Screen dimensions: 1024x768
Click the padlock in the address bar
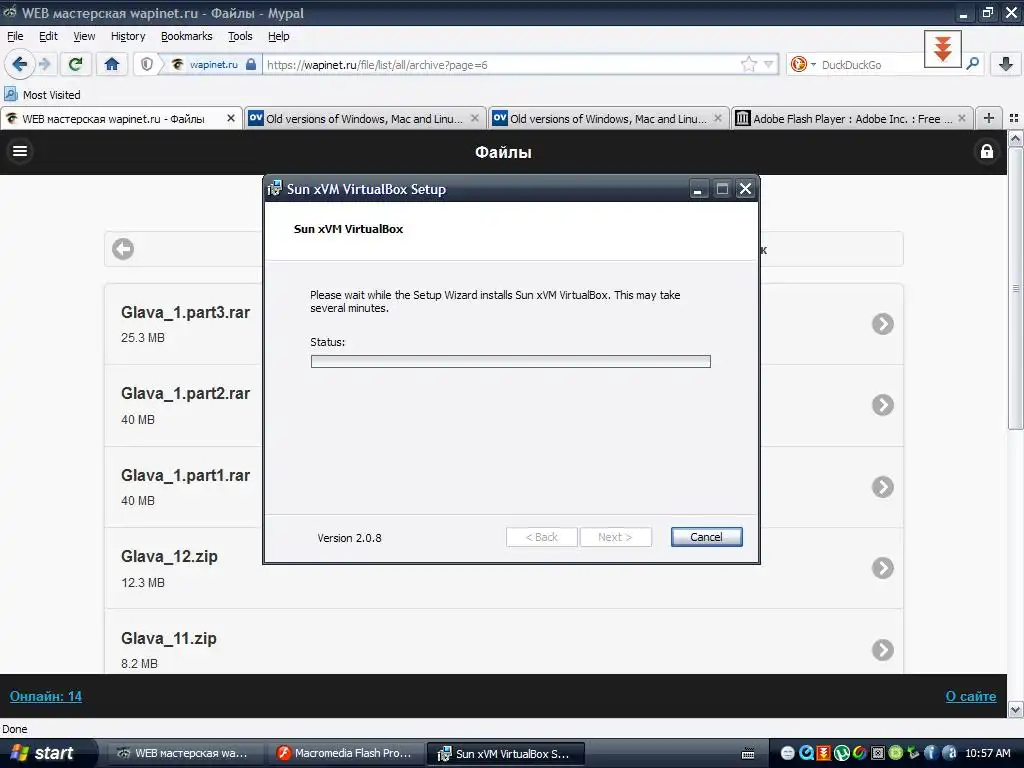point(251,64)
